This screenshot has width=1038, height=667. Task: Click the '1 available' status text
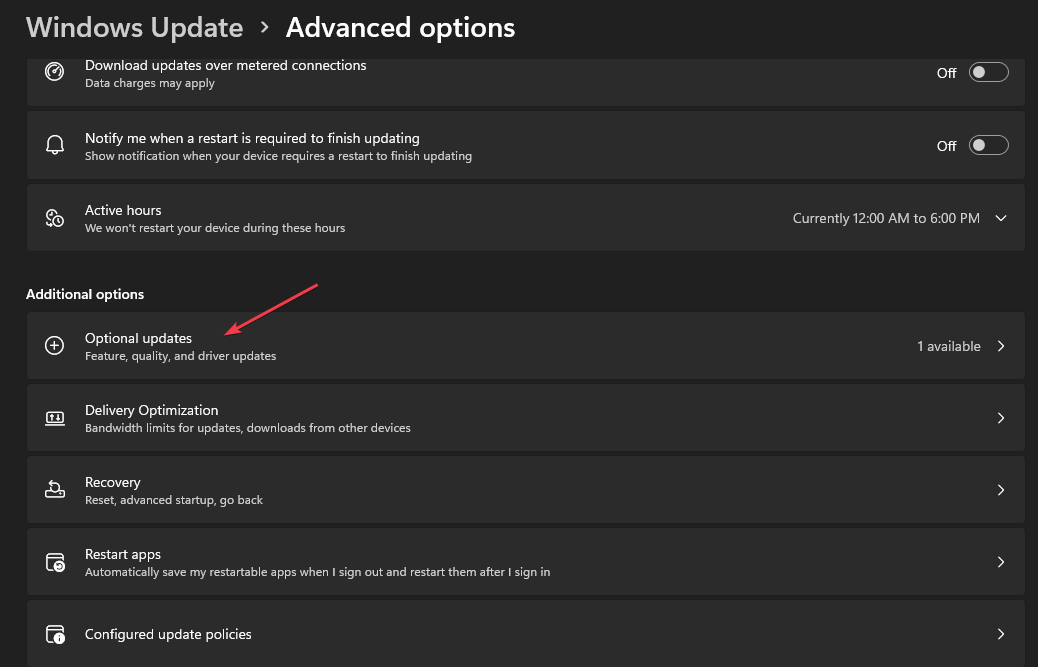point(949,346)
